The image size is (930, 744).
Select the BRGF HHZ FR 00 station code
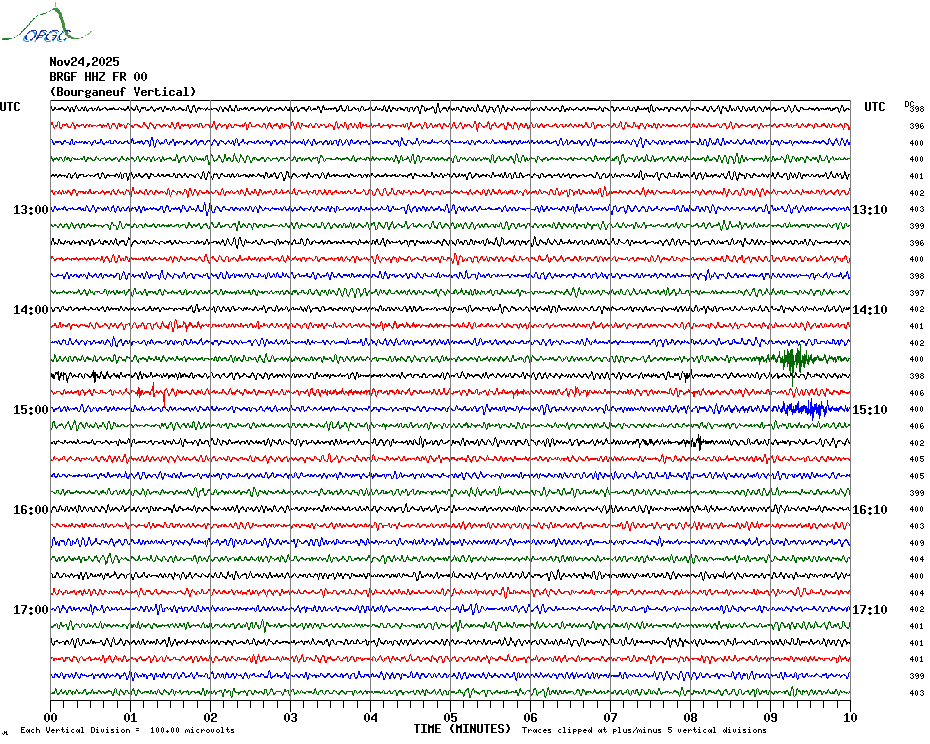(x=98, y=77)
